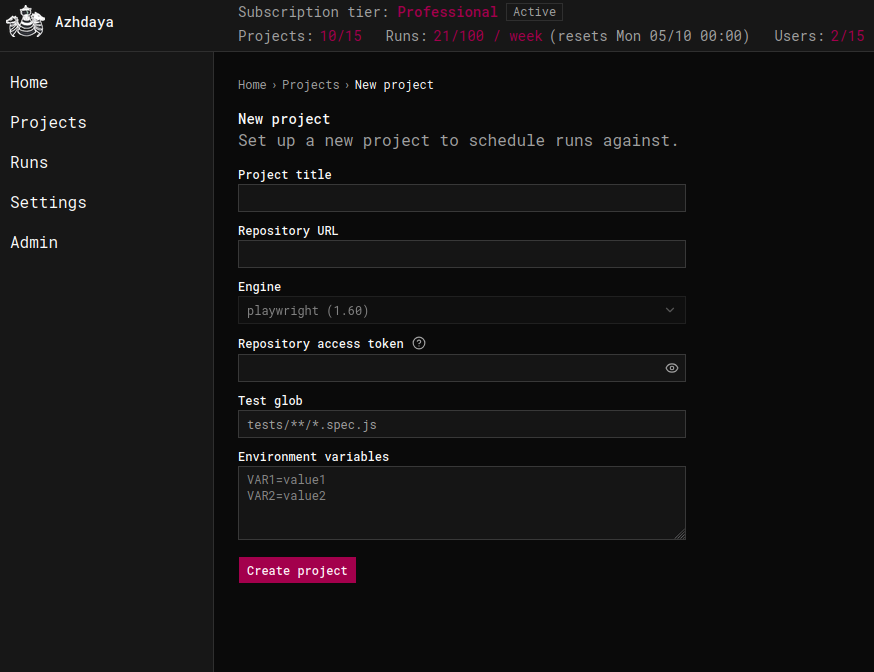Click the 'Repository access token' label

pyautogui.click(x=321, y=344)
